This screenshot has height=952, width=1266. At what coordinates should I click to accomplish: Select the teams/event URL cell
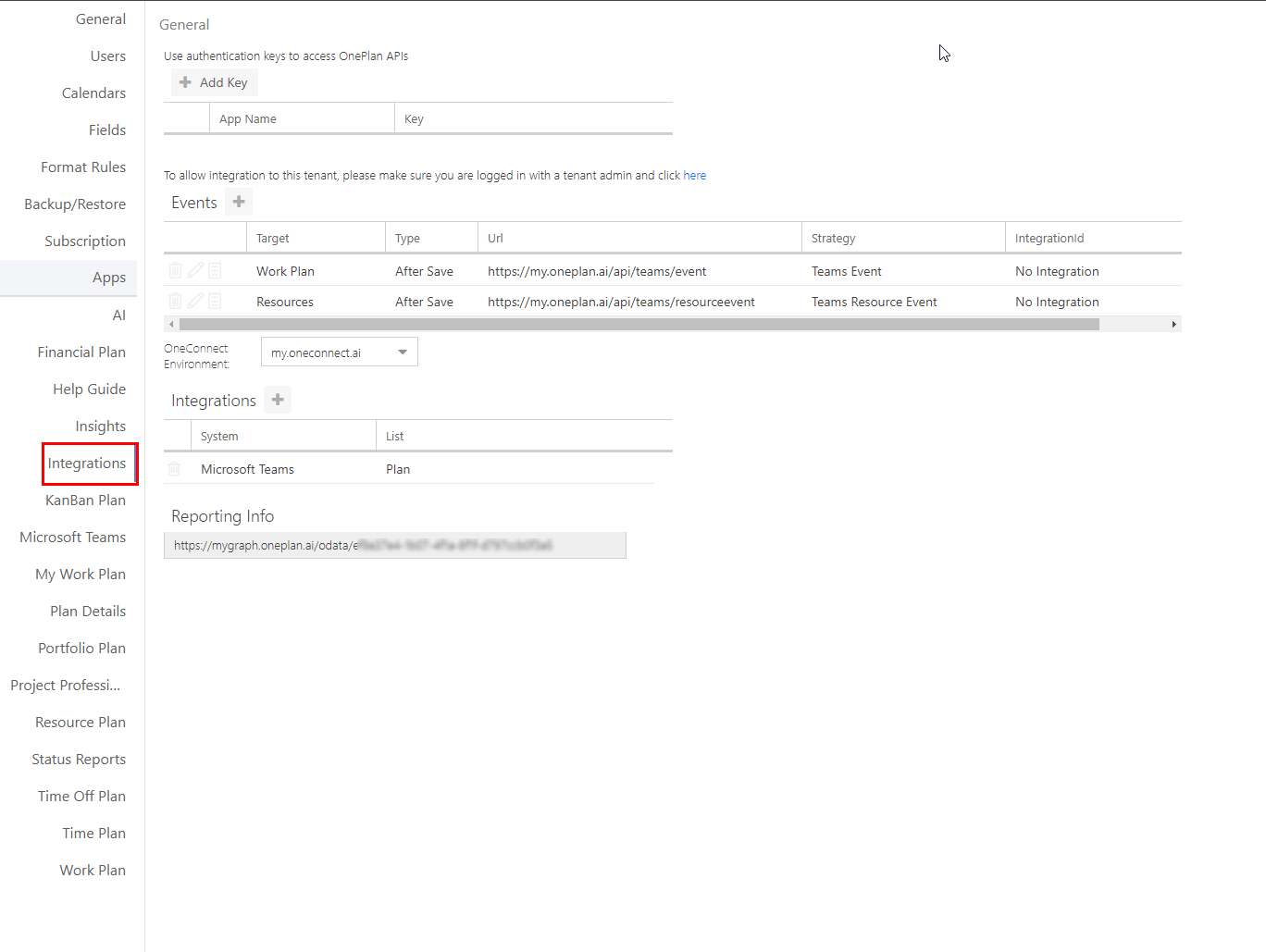pos(597,271)
